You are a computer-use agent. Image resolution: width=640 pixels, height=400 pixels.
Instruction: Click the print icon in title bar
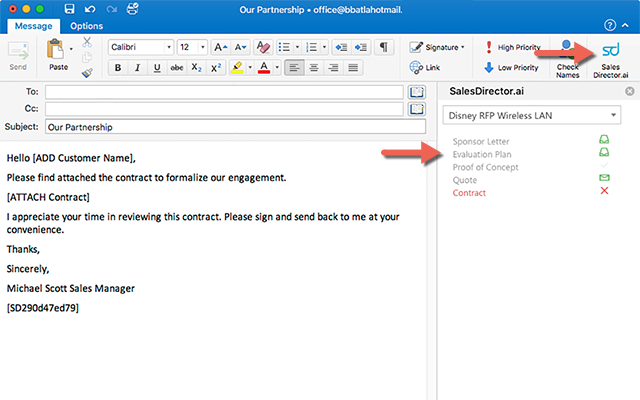click(x=133, y=9)
